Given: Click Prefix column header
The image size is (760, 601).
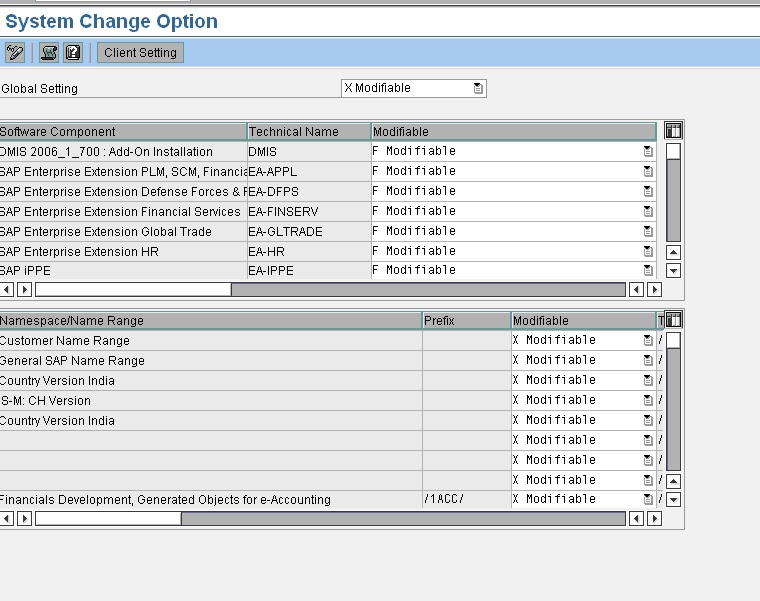Looking at the screenshot, I should pos(467,320).
